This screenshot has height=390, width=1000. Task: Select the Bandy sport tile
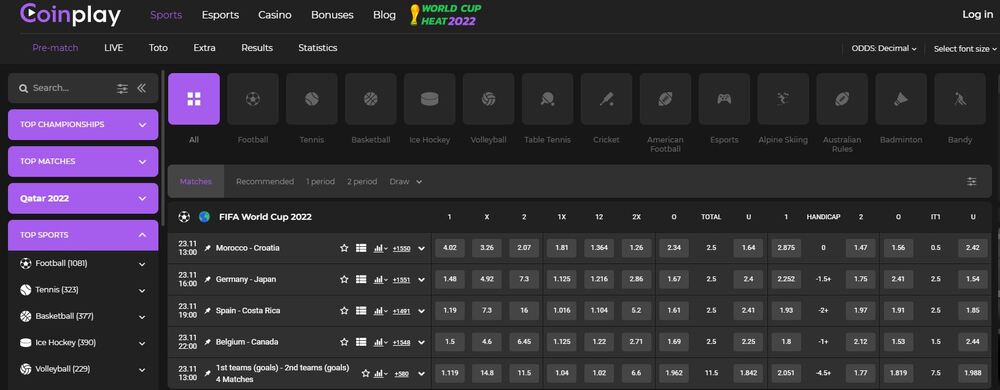click(x=960, y=99)
